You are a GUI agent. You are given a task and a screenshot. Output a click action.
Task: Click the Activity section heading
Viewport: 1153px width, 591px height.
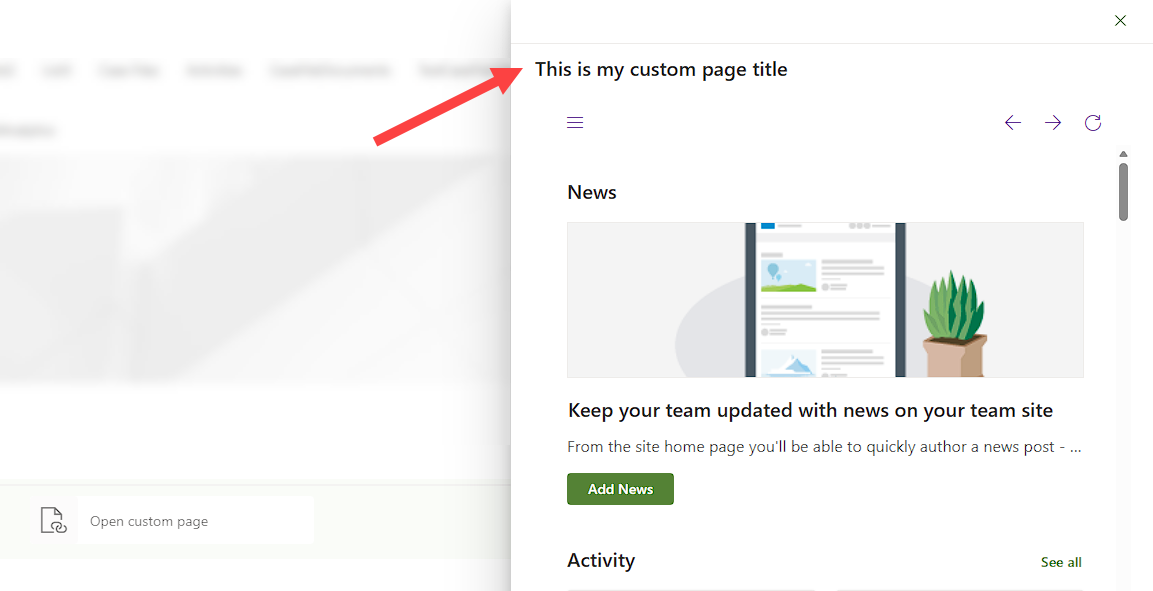click(x=601, y=560)
